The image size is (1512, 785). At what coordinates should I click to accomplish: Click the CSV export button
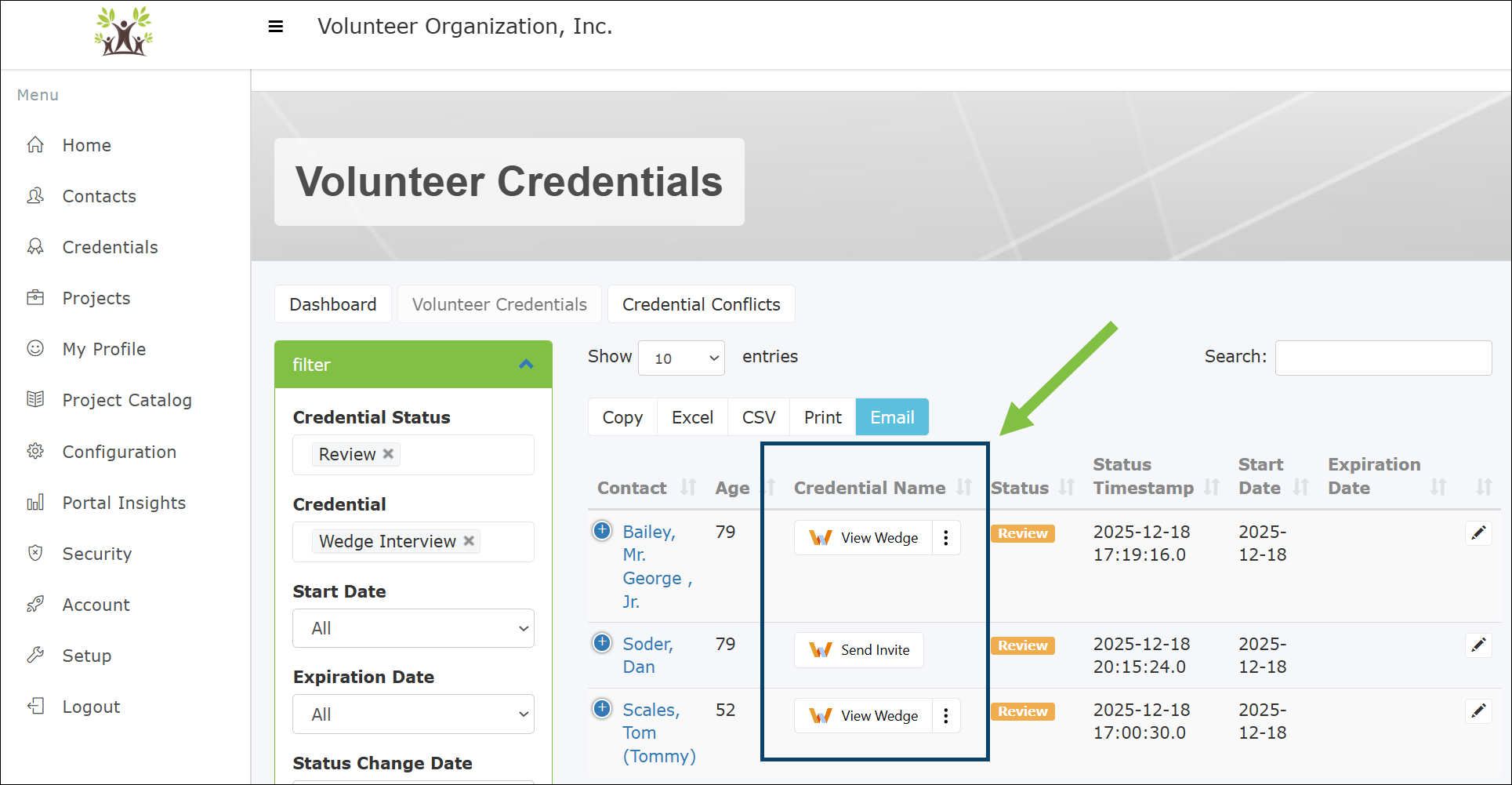(x=759, y=417)
